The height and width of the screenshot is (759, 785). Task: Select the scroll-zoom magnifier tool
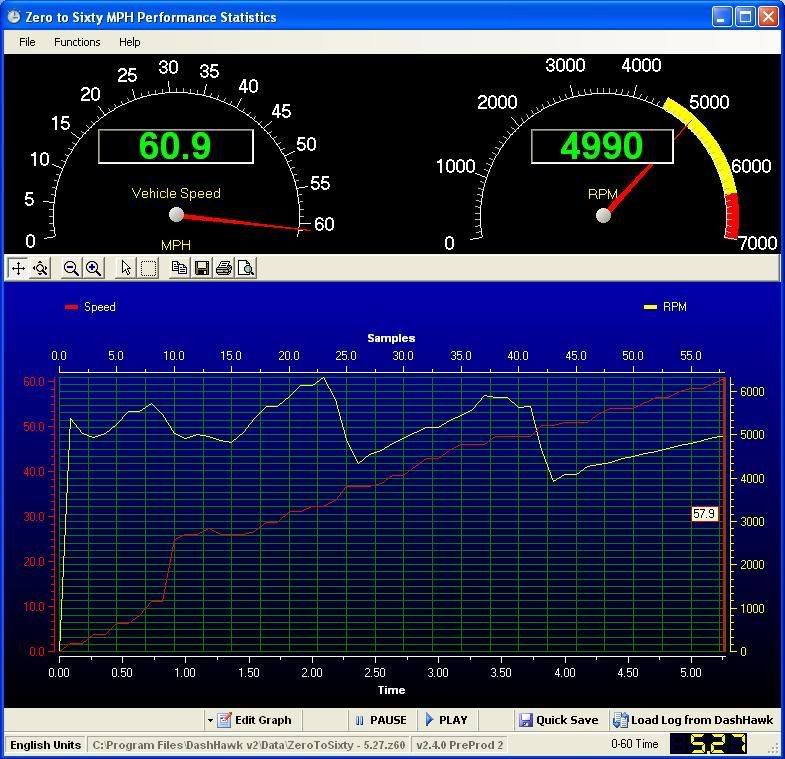click(x=41, y=268)
